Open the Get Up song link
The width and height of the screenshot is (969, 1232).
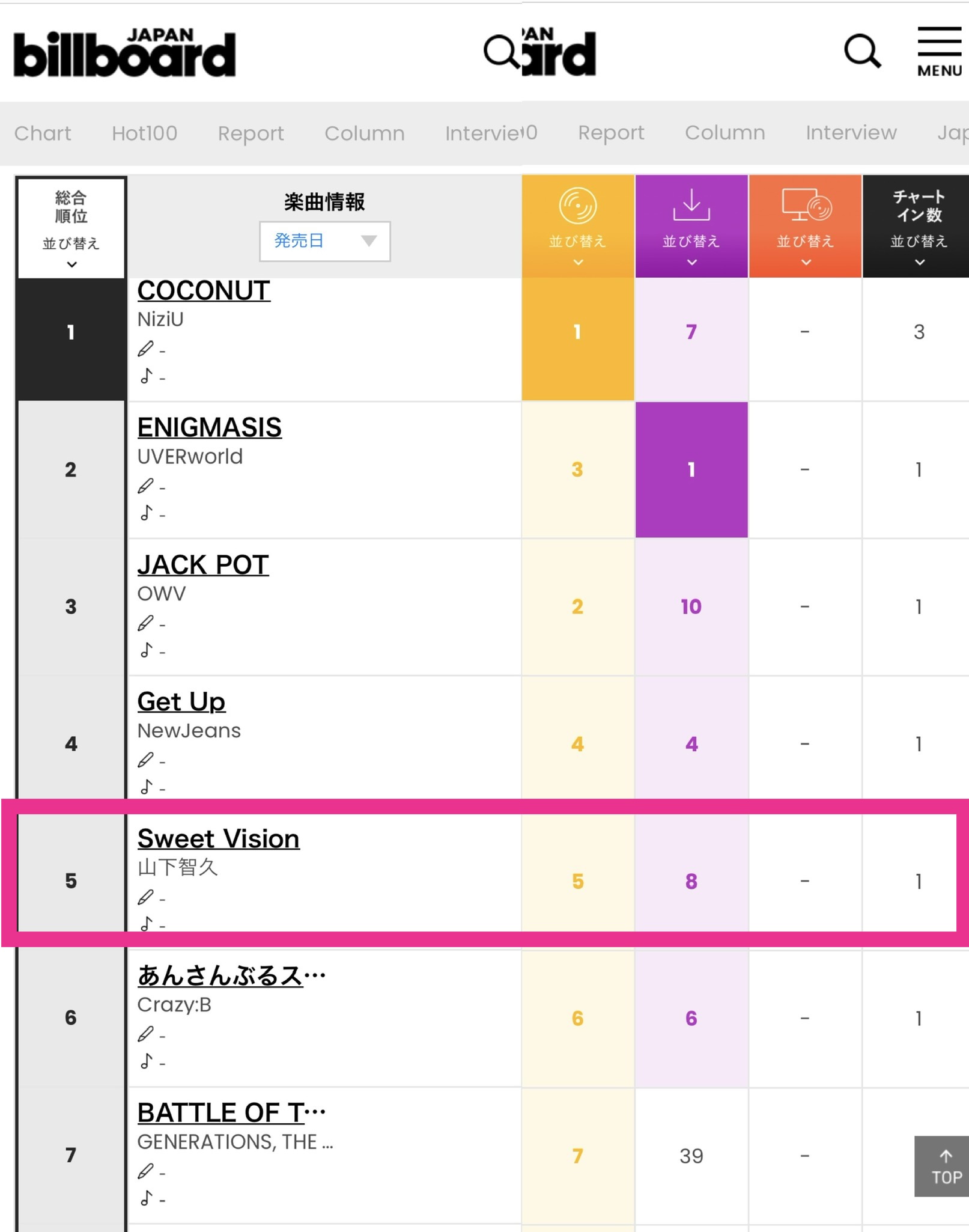coord(181,701)
